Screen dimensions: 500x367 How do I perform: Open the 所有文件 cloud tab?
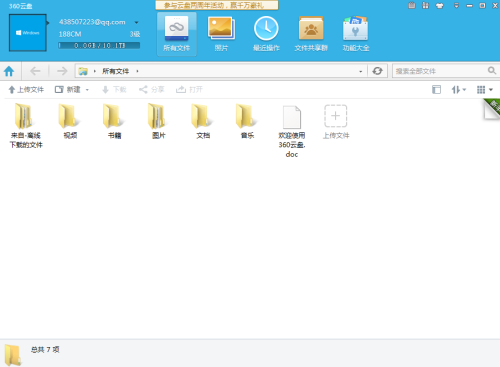[177, 34]
